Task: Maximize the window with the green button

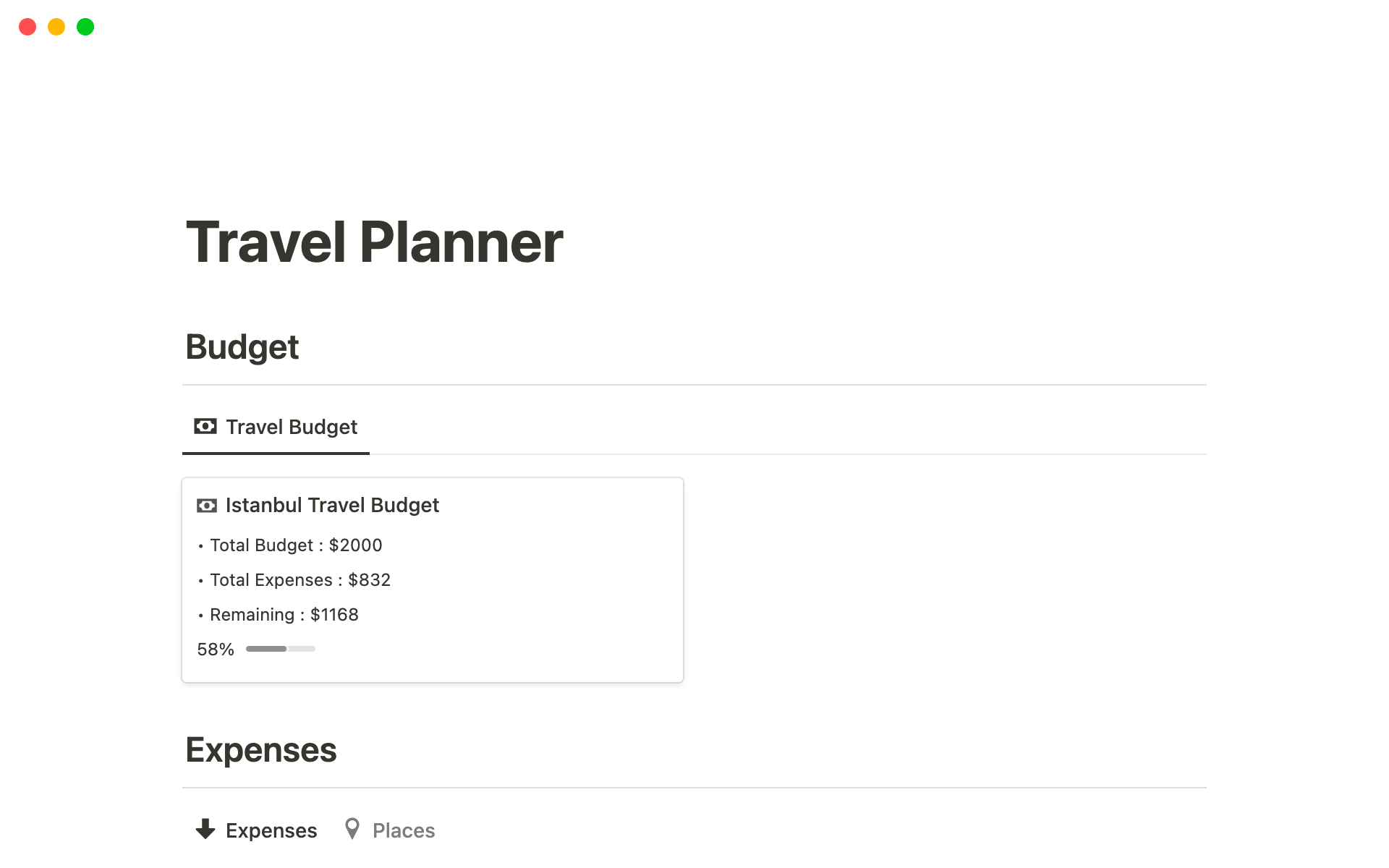Action: pyautogui.click(x=85, y=27)
